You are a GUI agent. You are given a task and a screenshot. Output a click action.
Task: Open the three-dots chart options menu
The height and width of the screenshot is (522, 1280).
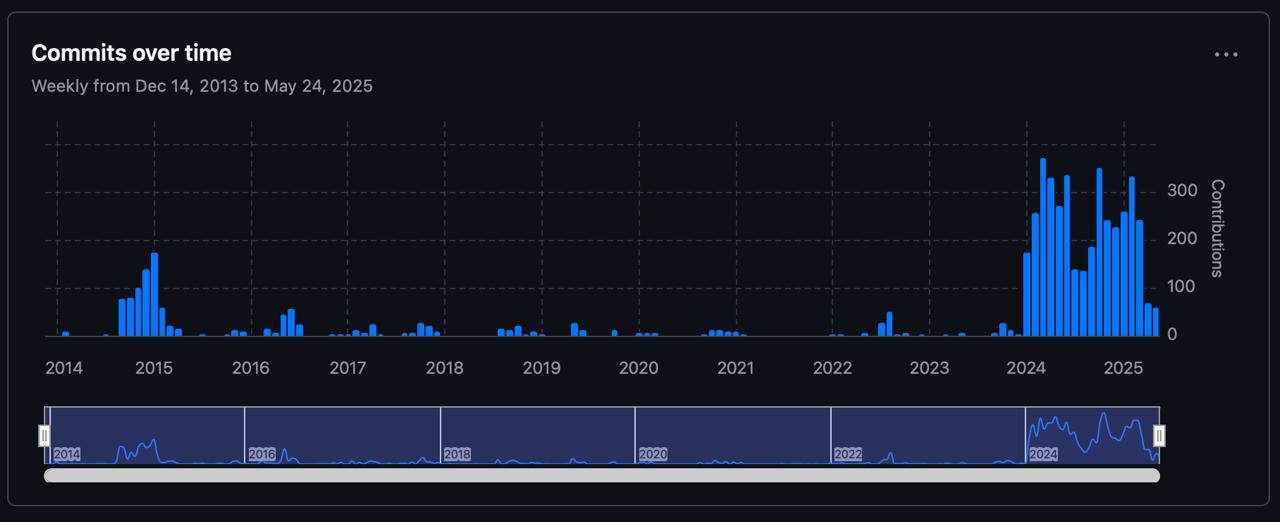[1226, 55]
